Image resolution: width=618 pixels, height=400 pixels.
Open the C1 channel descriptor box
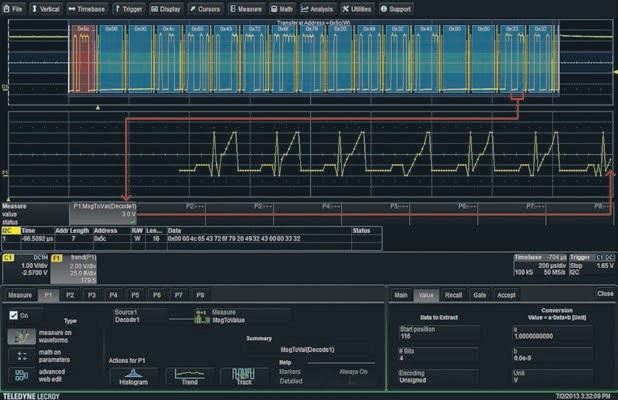pyautogui.click(x=26, y=269)
